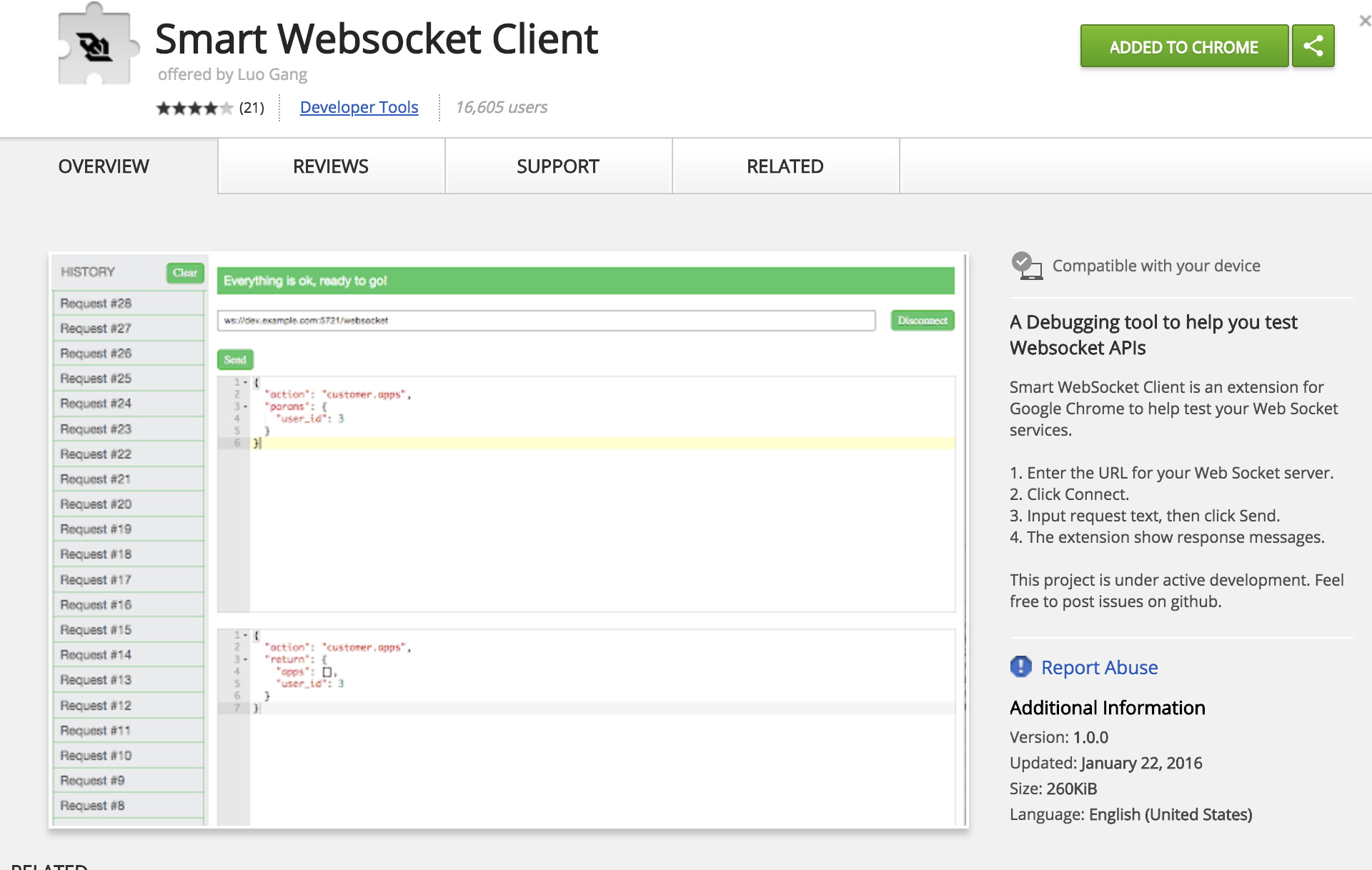Click the star rating icons

(194, 108)
